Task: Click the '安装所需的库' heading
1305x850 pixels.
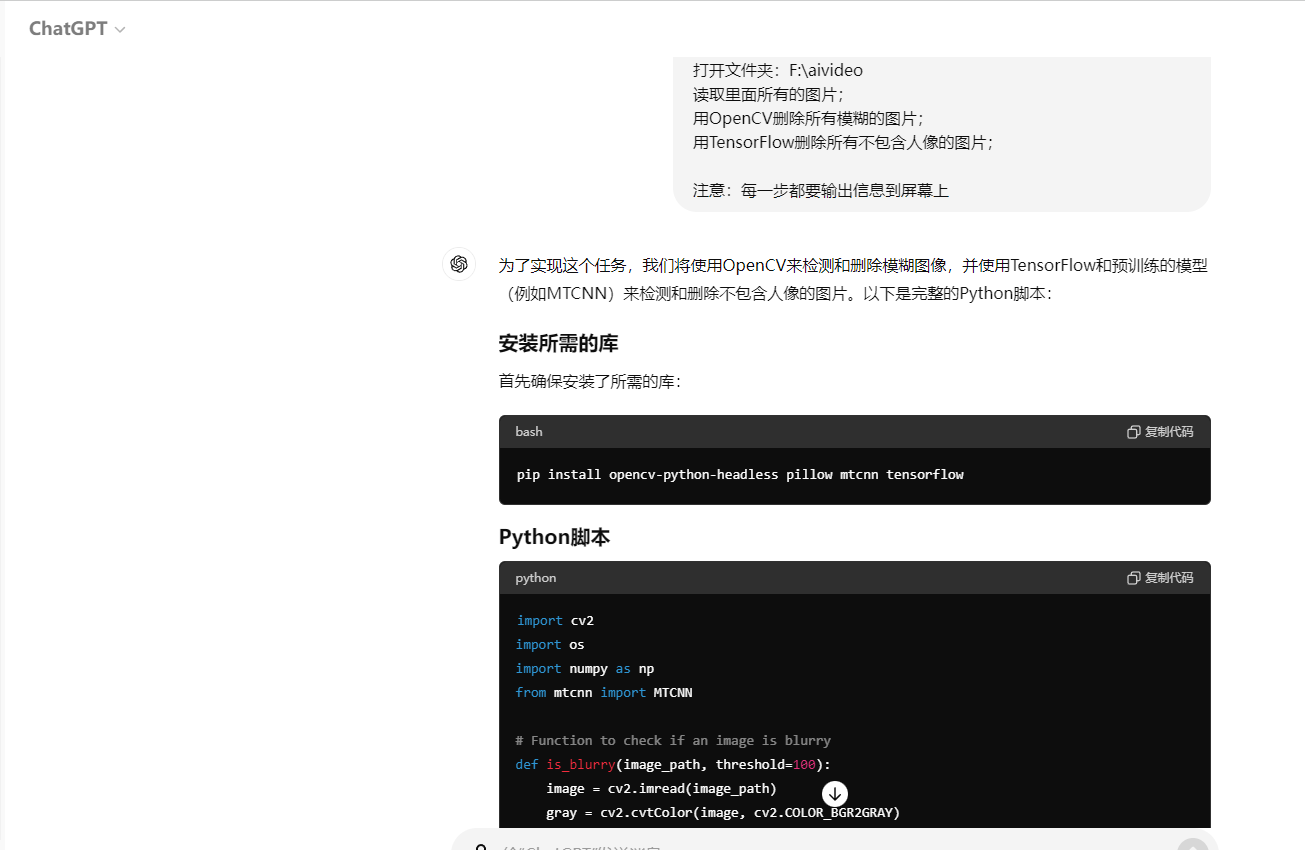Action: coord(558,343)
